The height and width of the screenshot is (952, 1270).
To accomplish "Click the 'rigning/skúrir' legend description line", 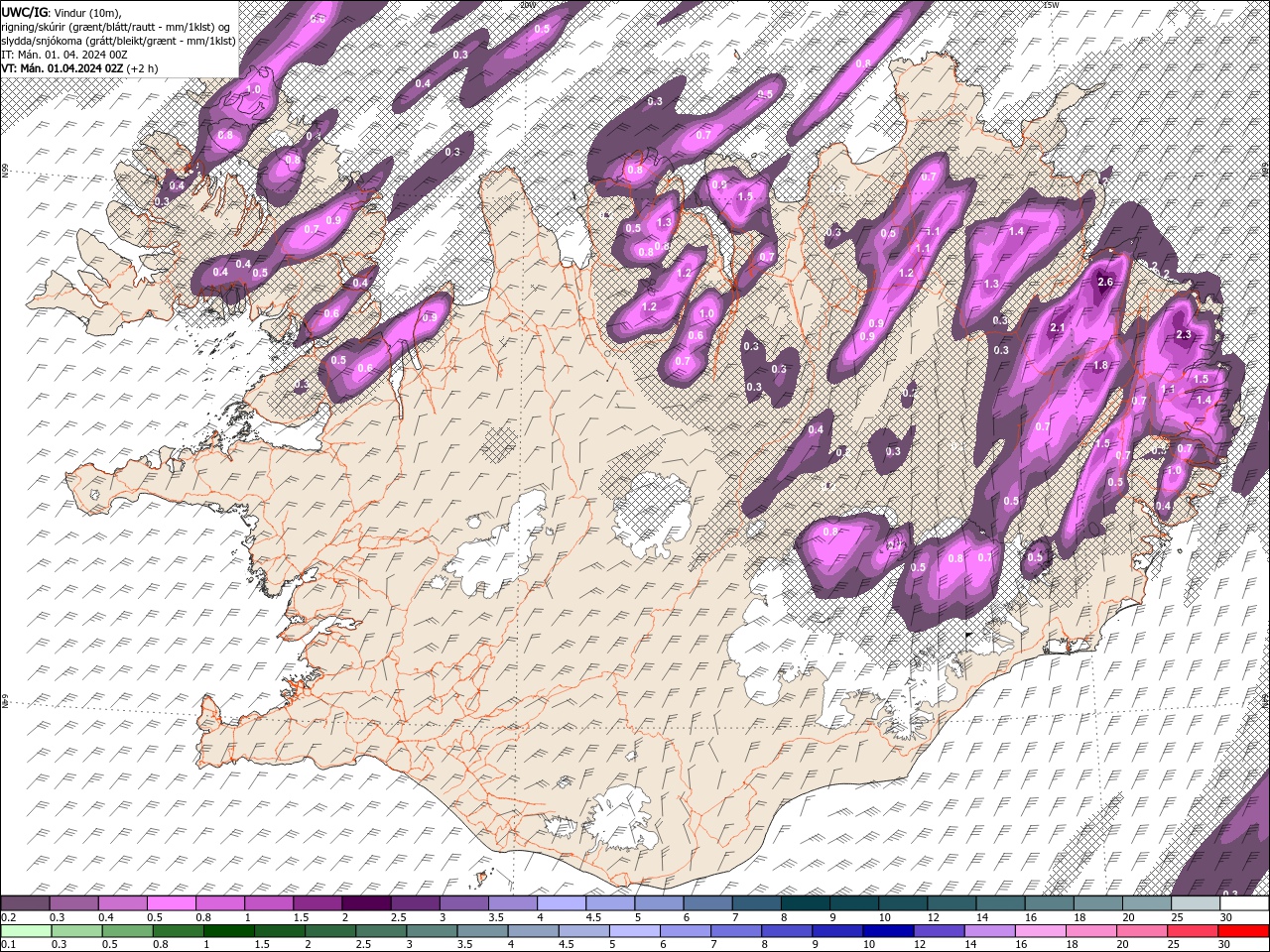I will (x=116, y=27).
